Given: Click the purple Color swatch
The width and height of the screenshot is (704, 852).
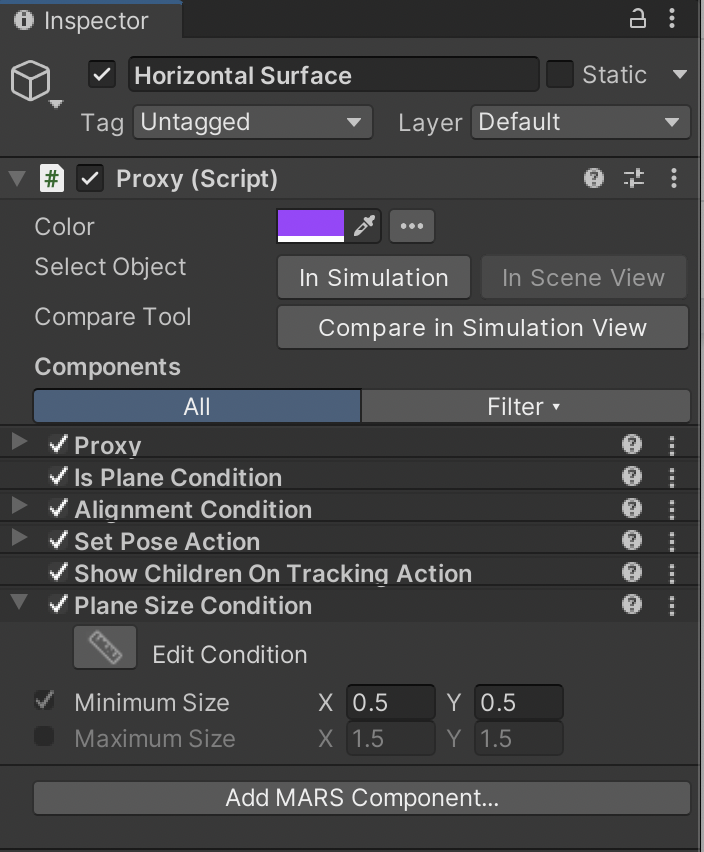Looking at the screenshot, I should click(311, 226).
